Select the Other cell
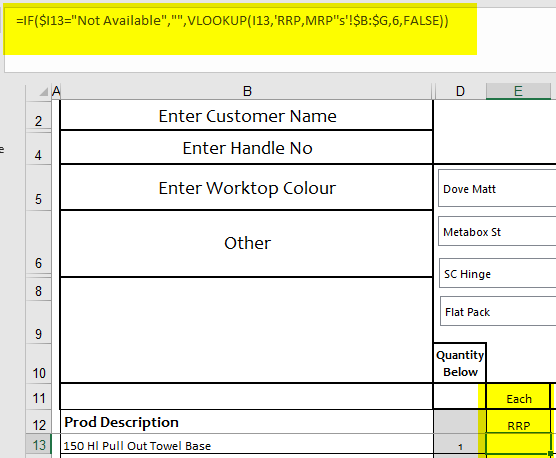The height and width of the screenshot is (458, 556). tap(247, 244)
